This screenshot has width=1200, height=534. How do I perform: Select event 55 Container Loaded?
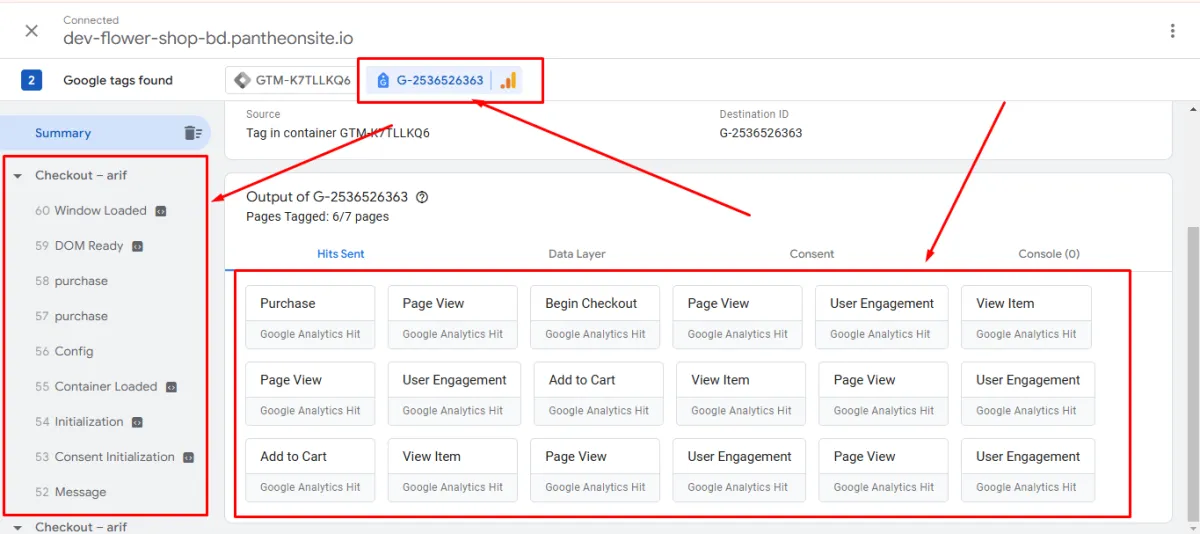(96, 386)
